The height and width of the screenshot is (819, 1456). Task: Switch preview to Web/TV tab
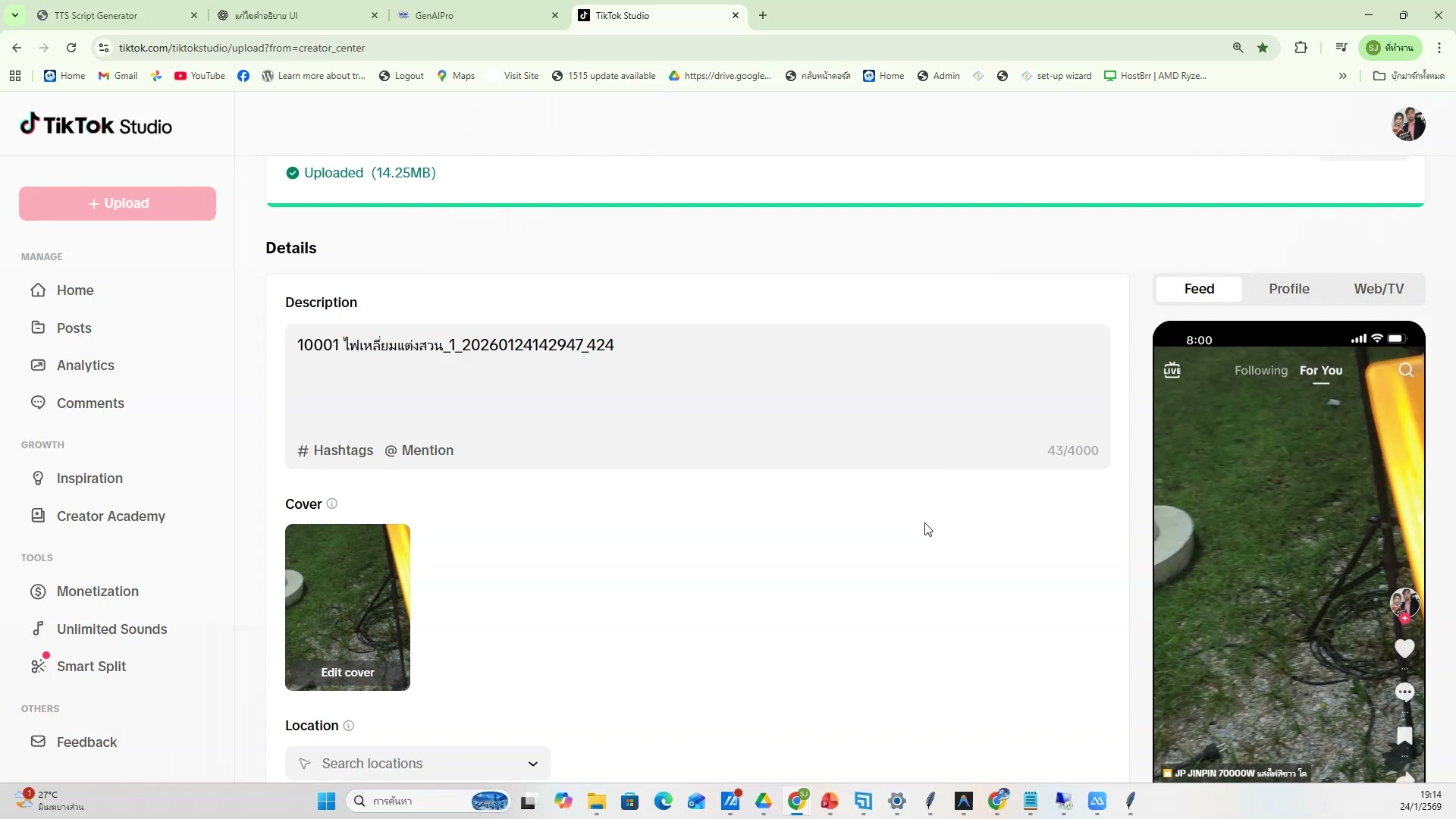pos(1378,289)
